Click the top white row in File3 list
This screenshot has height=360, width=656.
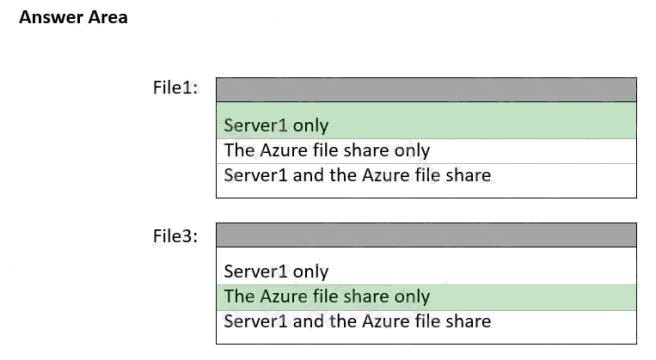[x=426, y=266]
